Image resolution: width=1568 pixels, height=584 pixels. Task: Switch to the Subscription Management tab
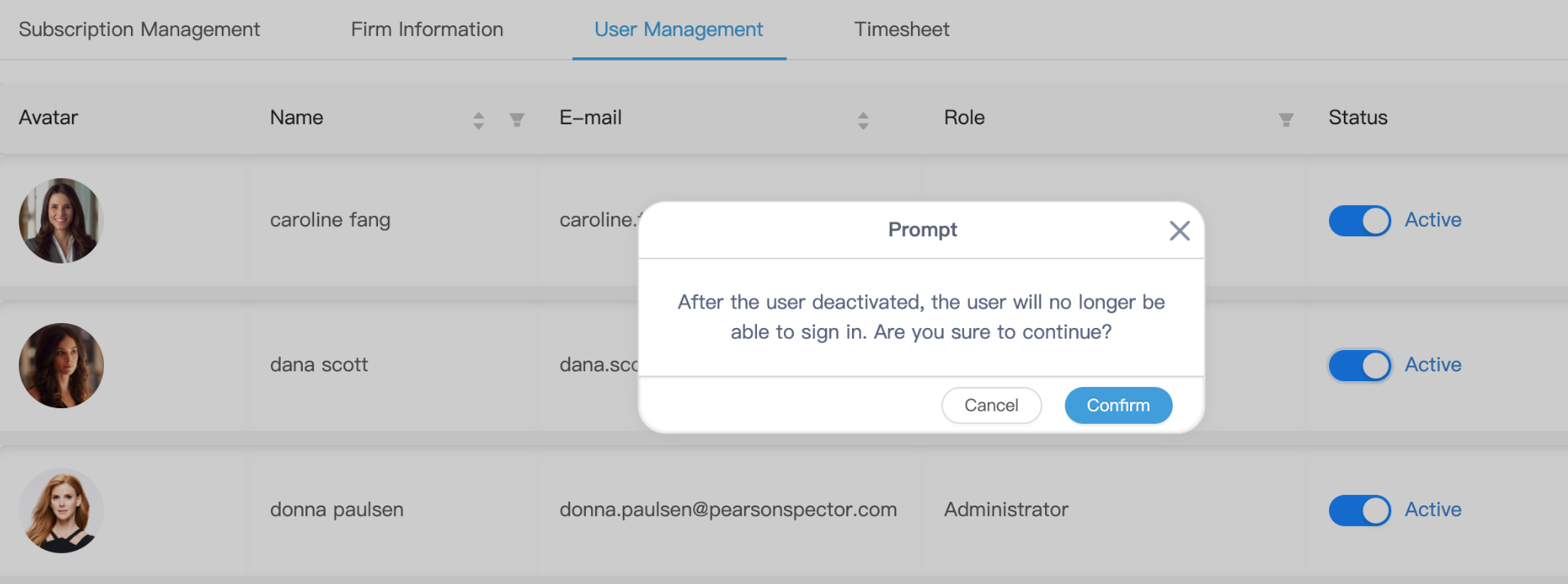tap(139, 29)
